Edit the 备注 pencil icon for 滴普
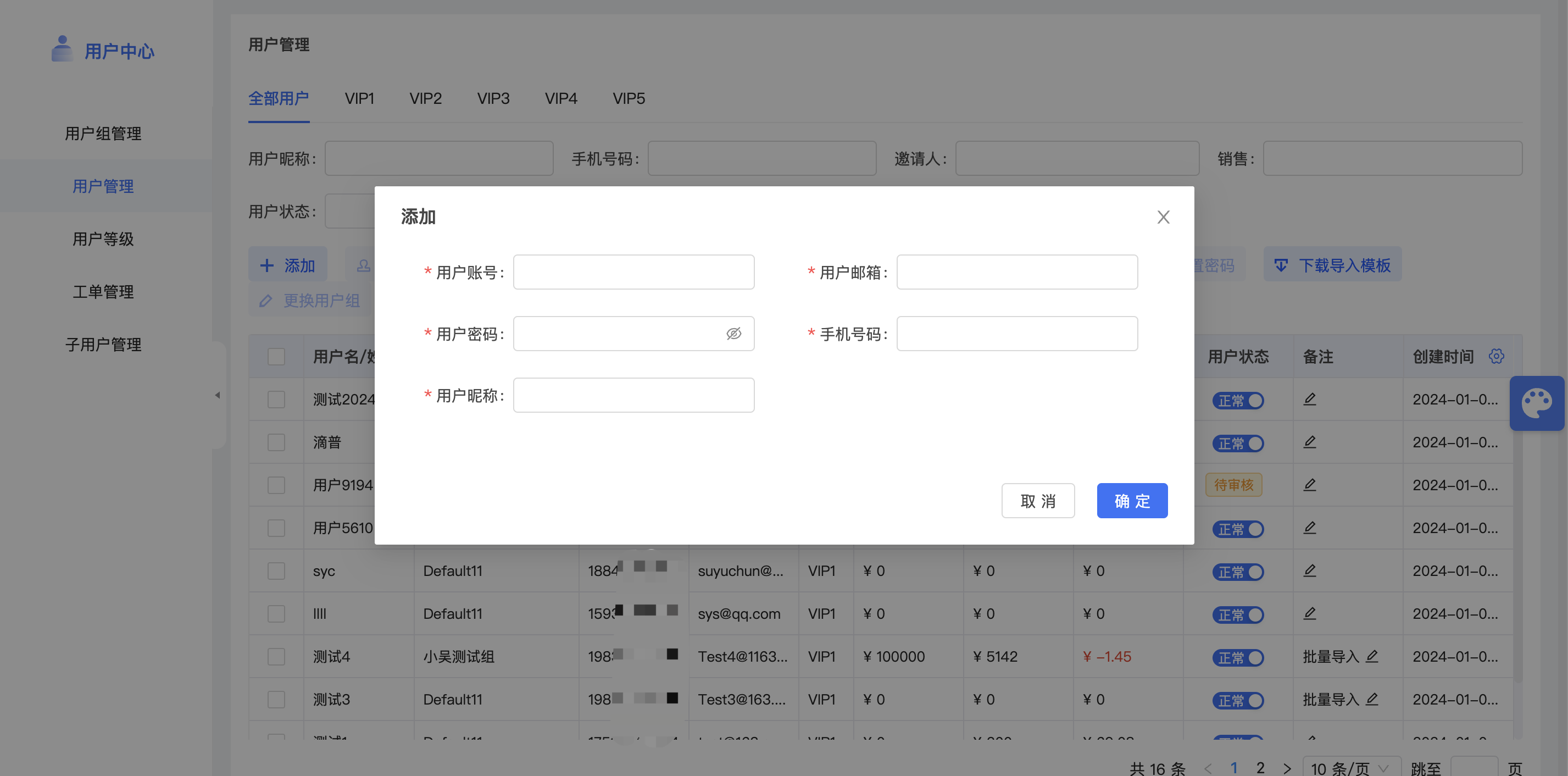The image size is (1568, 776). 1310,442
